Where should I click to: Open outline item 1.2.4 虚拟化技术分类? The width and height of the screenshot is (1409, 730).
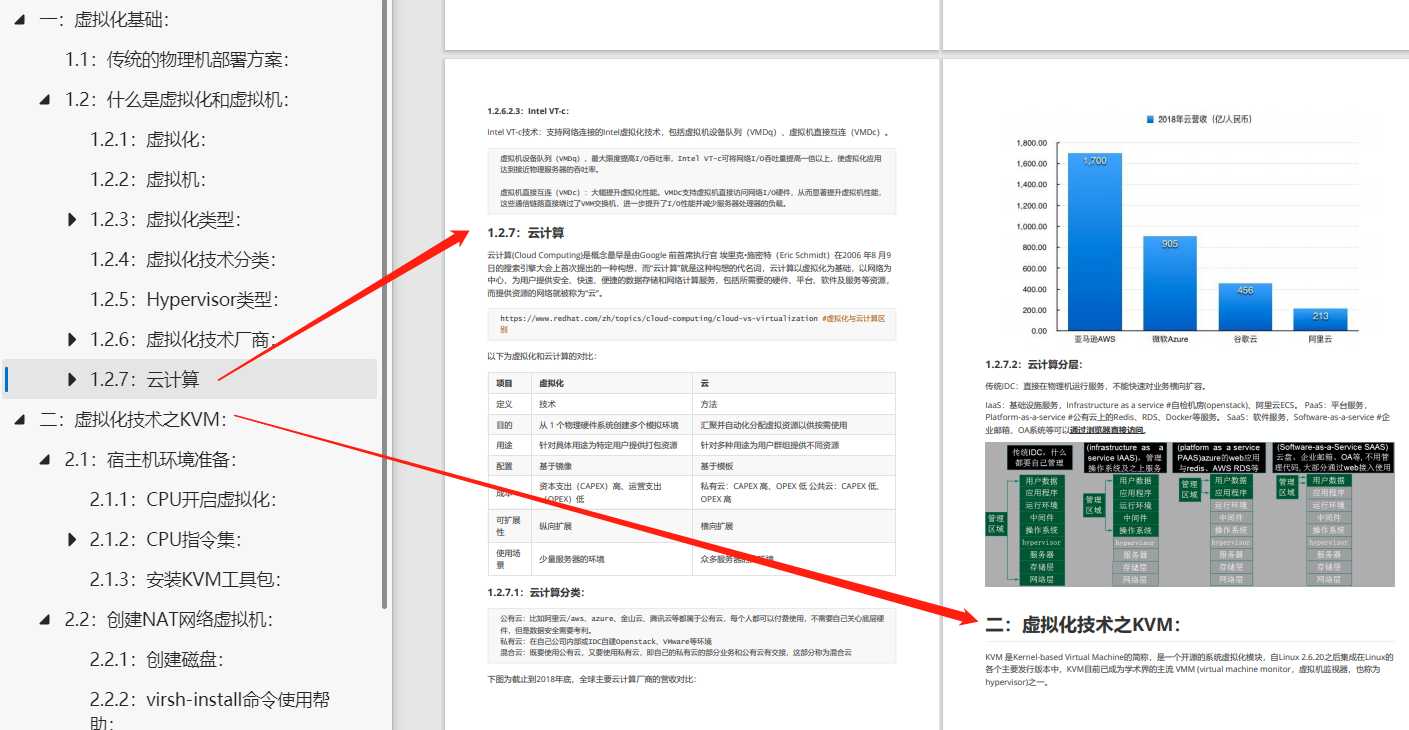pyautogui.click(x=183, y=260)
